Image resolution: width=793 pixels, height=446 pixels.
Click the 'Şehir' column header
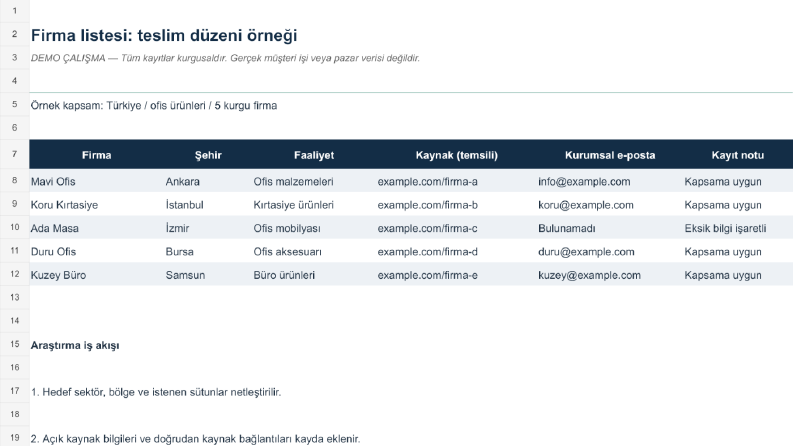point(208,155)
